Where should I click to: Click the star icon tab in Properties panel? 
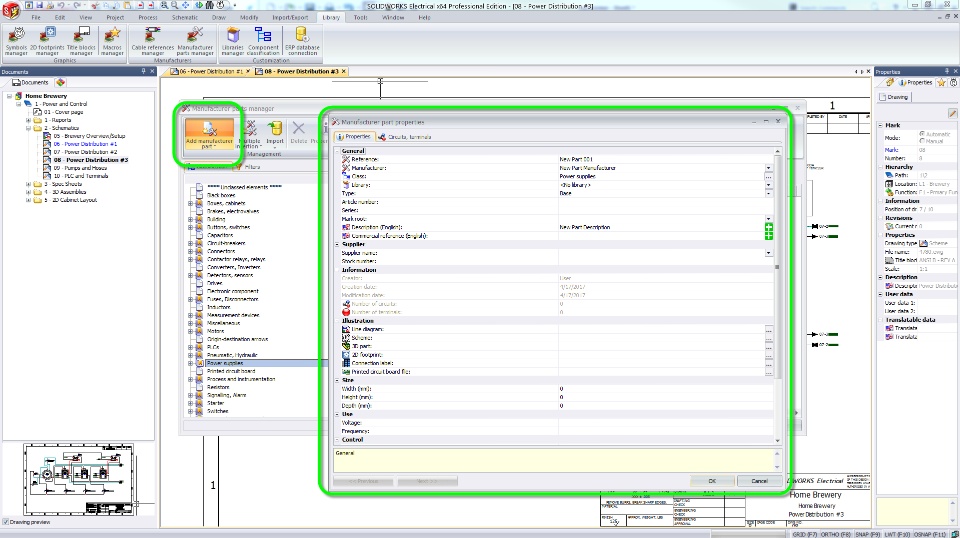(942, 82)
